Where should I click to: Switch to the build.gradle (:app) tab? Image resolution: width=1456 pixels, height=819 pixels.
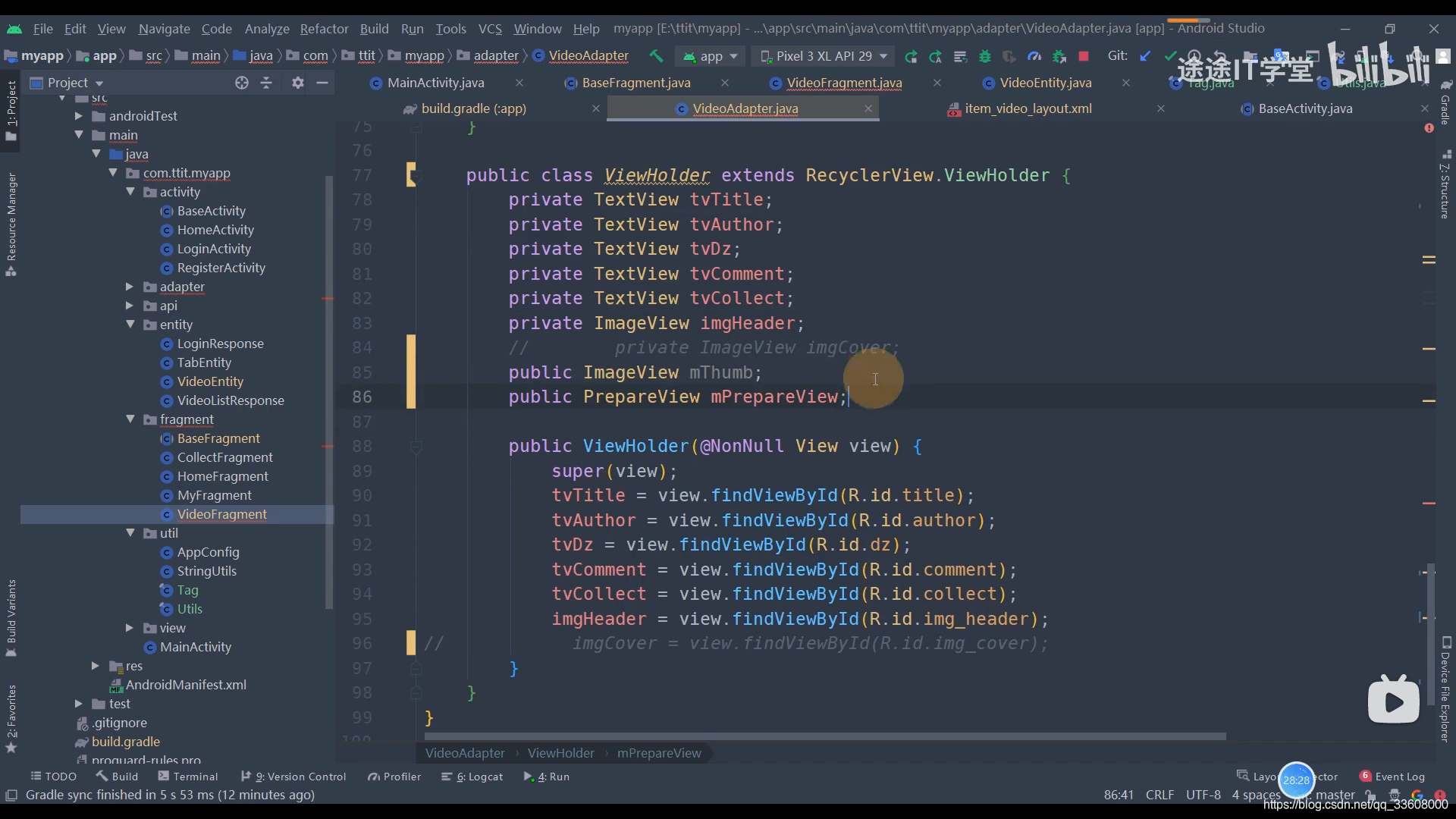[473, 108]
